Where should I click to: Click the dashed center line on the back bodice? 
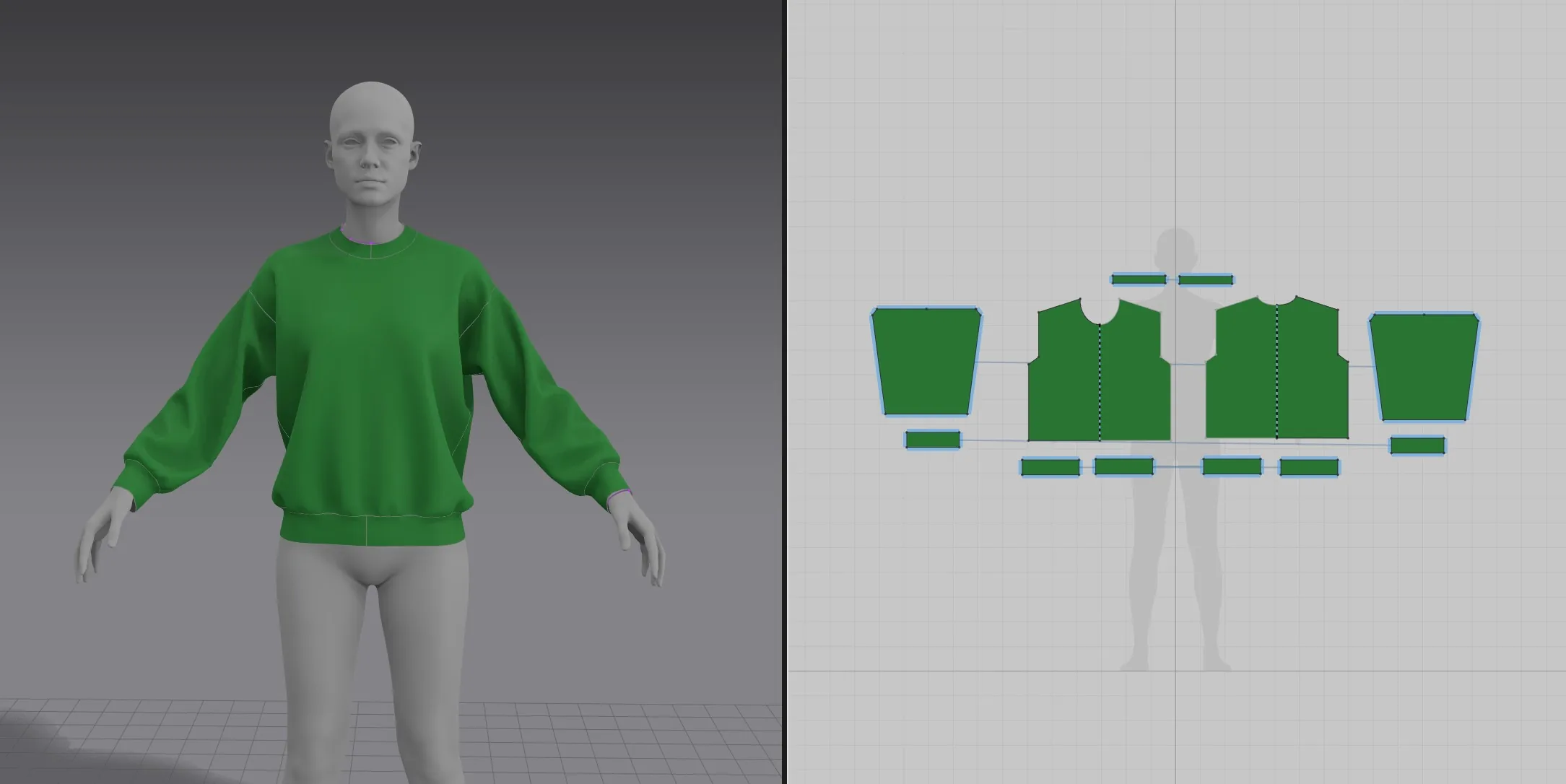click(1276, 372)
